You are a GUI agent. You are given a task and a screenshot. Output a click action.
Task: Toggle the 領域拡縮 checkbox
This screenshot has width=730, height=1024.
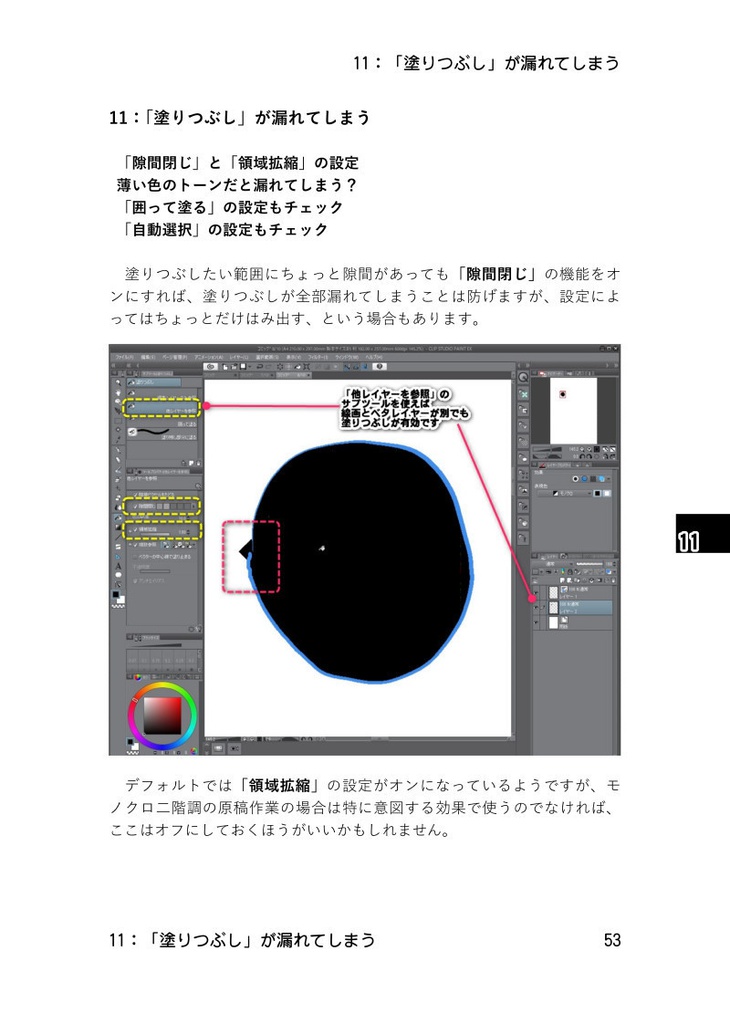135,530
